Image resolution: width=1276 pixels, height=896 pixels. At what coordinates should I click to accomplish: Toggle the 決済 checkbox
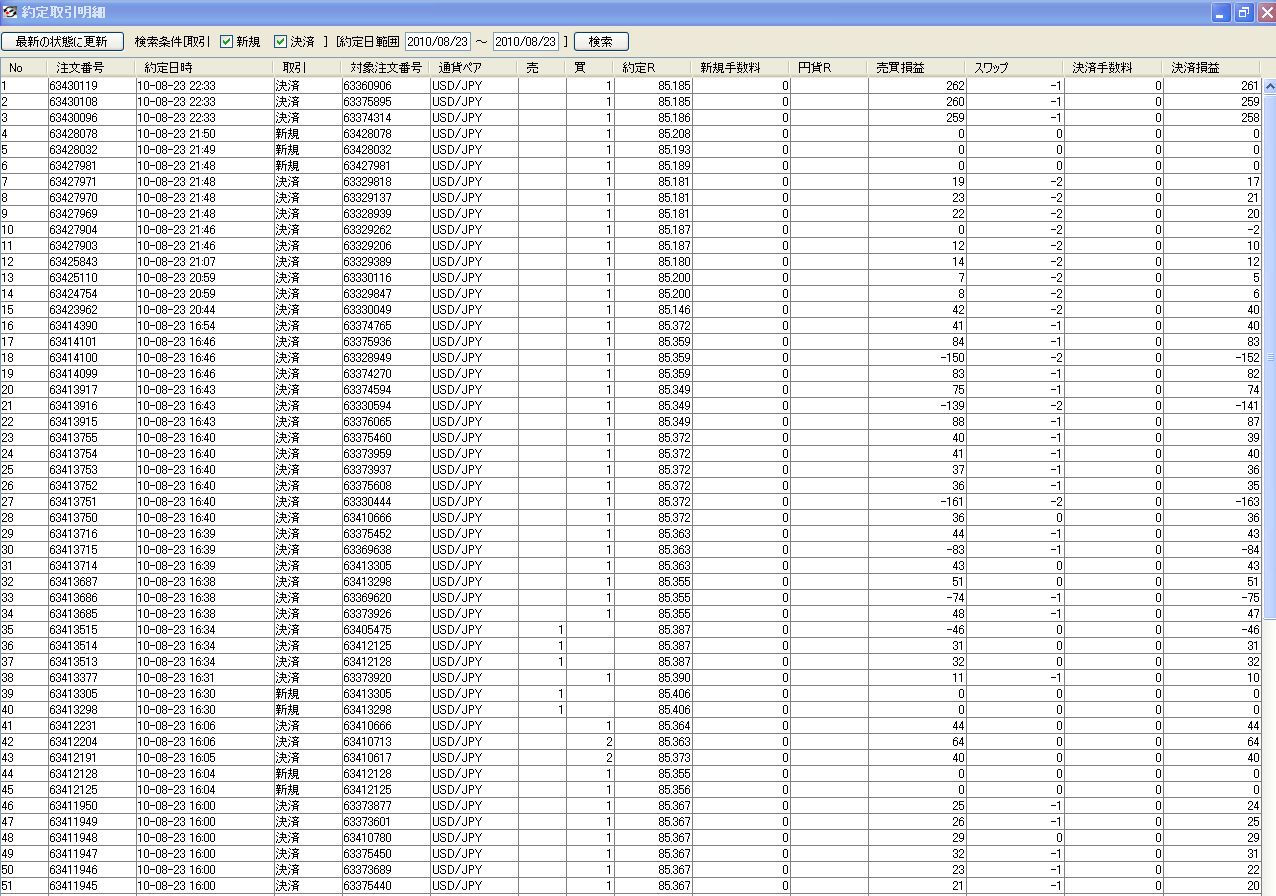281,41
